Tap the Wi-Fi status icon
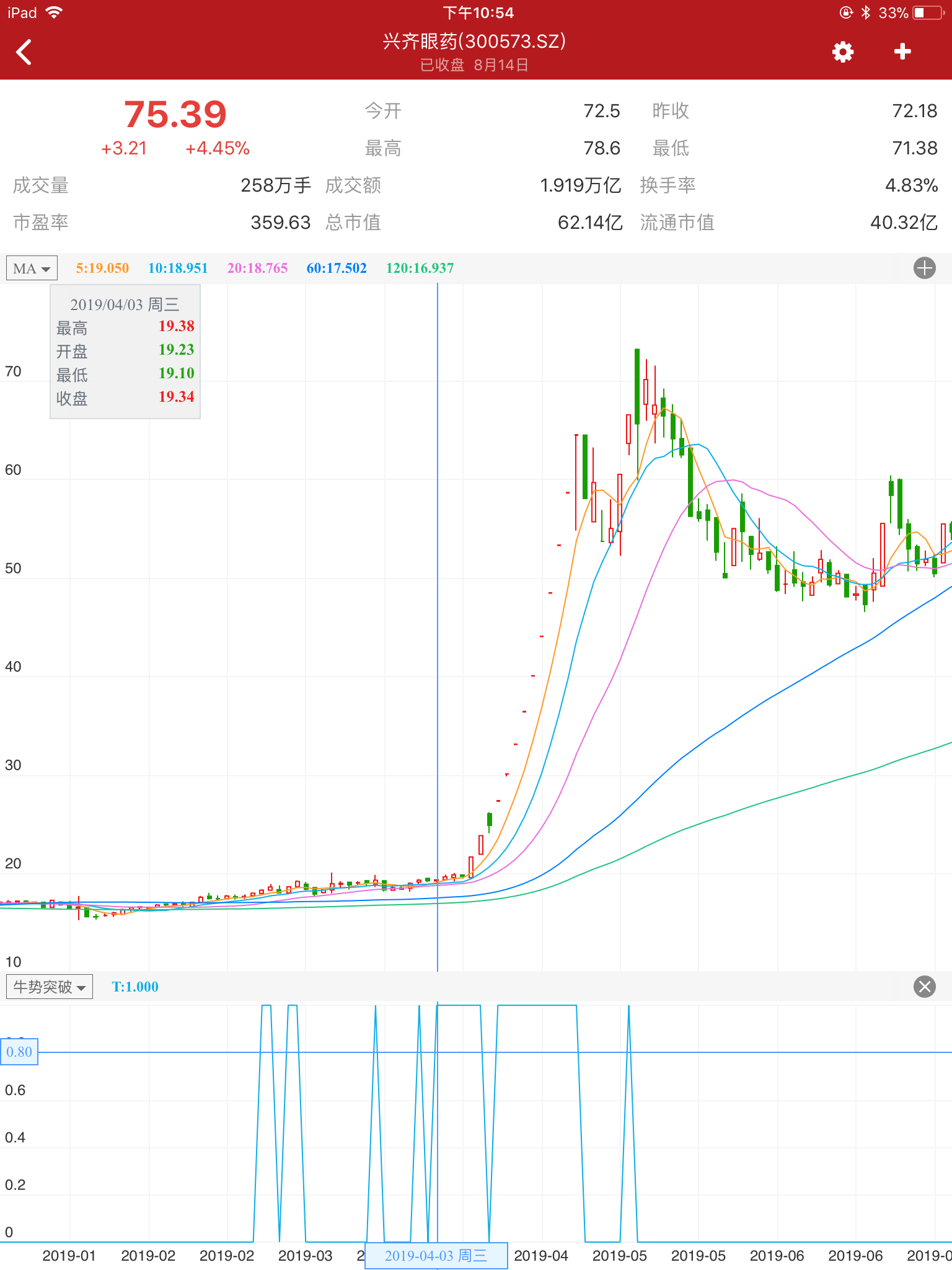 [55, 12]
